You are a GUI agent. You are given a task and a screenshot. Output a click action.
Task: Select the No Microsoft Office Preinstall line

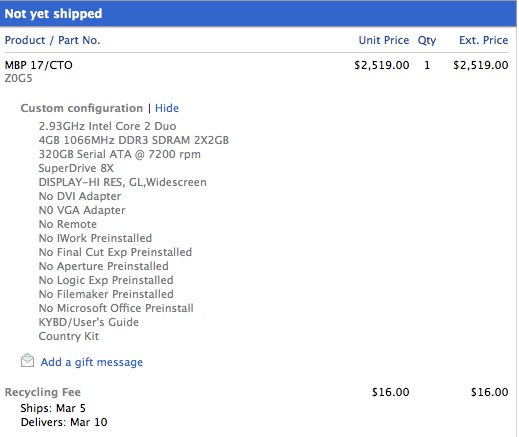[116, 308]
